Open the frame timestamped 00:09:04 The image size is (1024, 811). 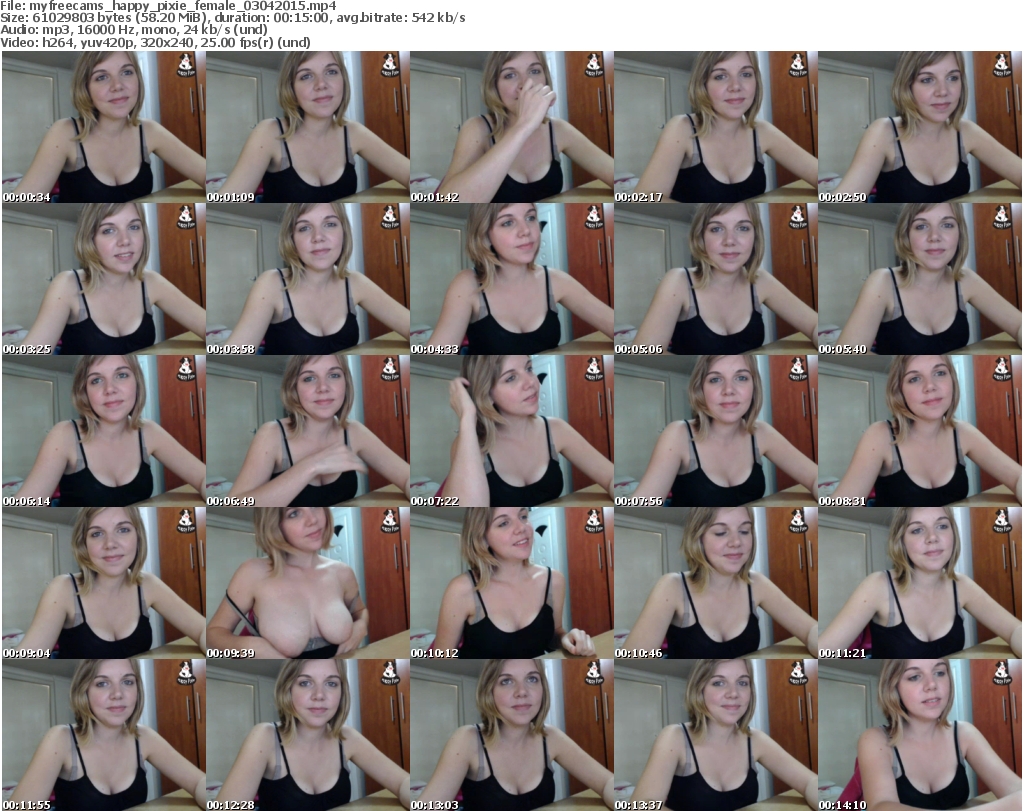click(103, 583)
